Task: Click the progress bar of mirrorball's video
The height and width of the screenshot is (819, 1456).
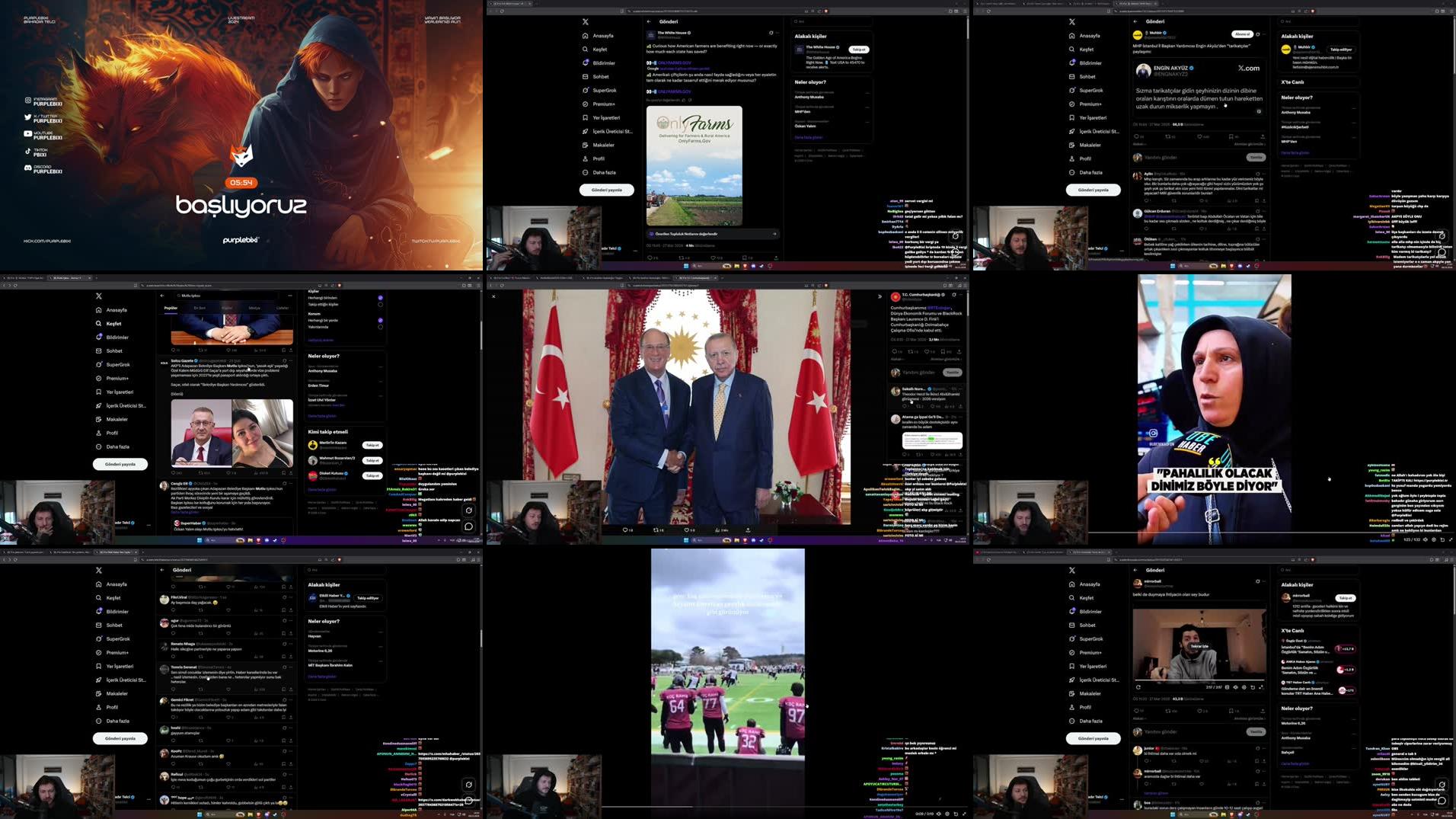Action: point(1199,680)
